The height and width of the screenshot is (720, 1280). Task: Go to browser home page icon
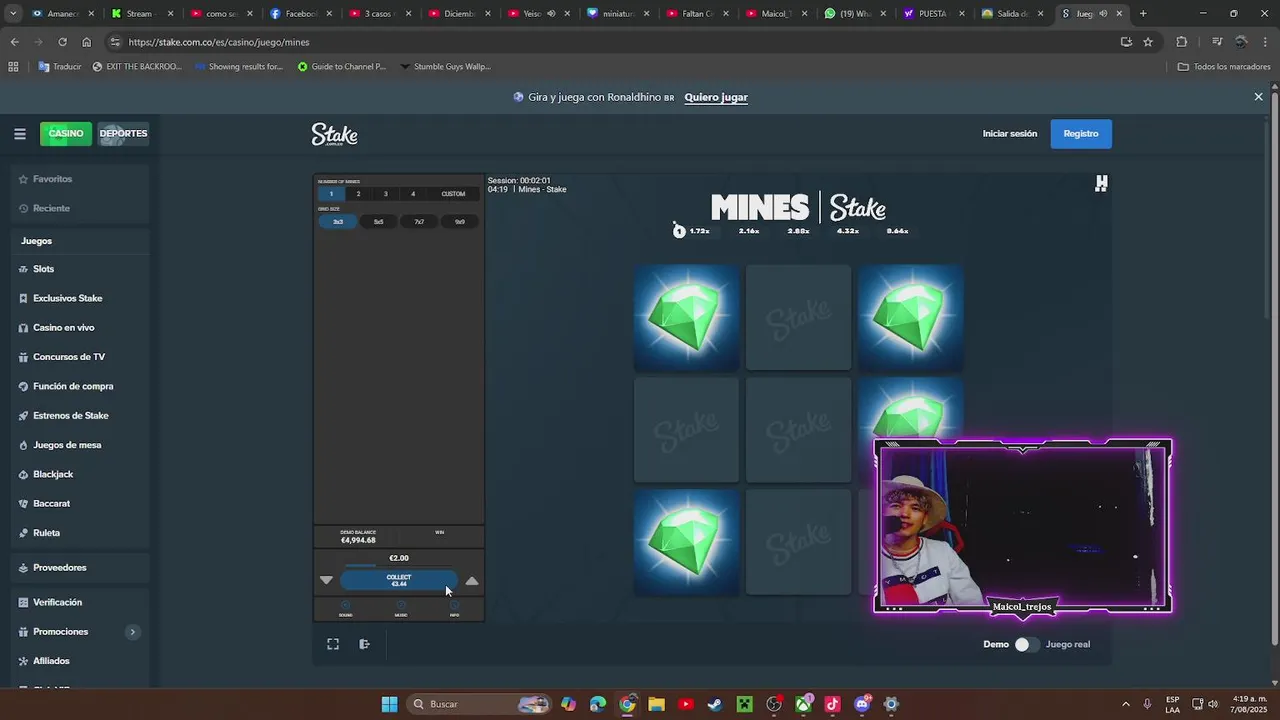(x=87, y=42)
